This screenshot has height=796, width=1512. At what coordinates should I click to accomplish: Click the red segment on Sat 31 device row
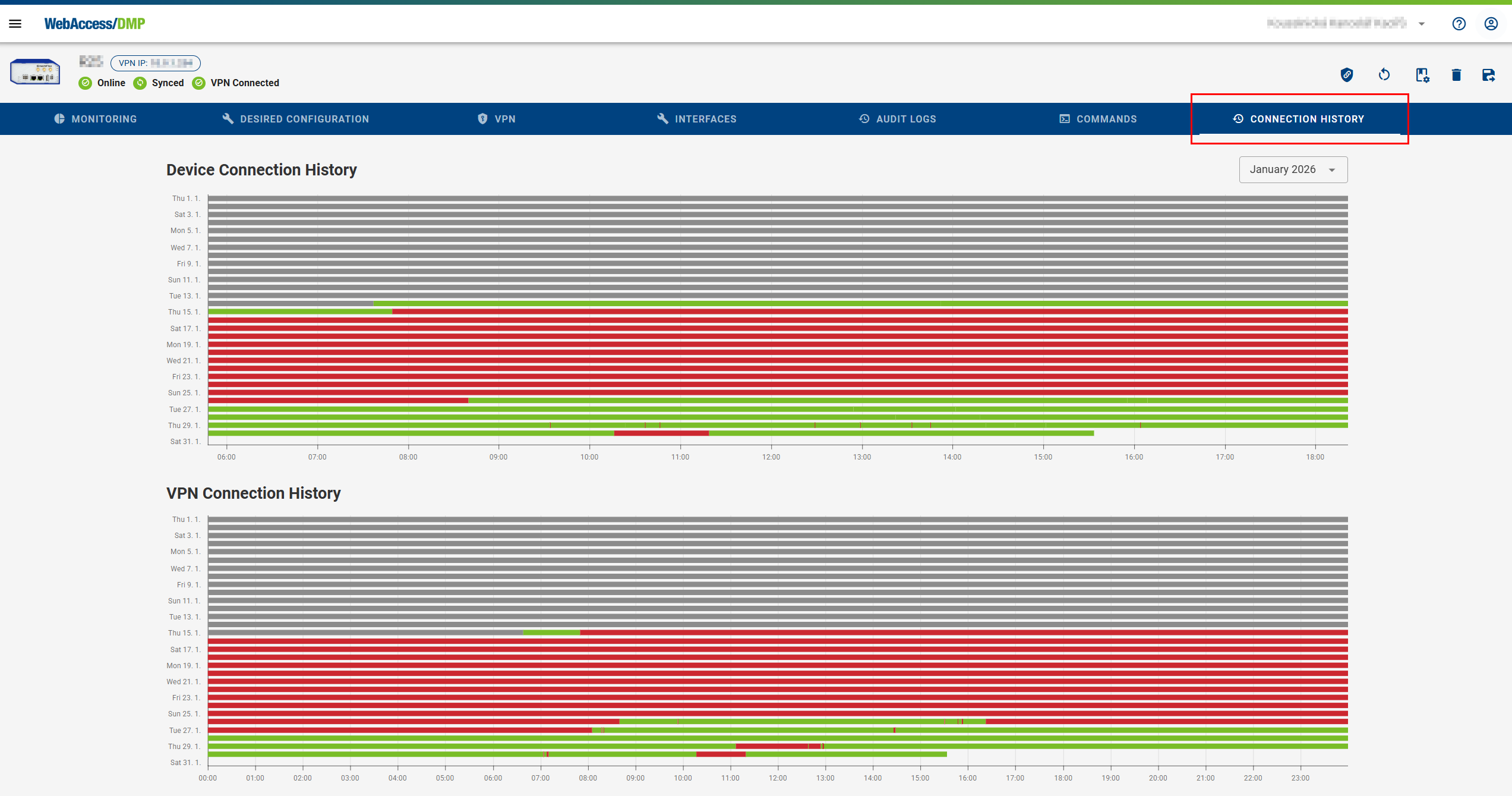(661, 433)
